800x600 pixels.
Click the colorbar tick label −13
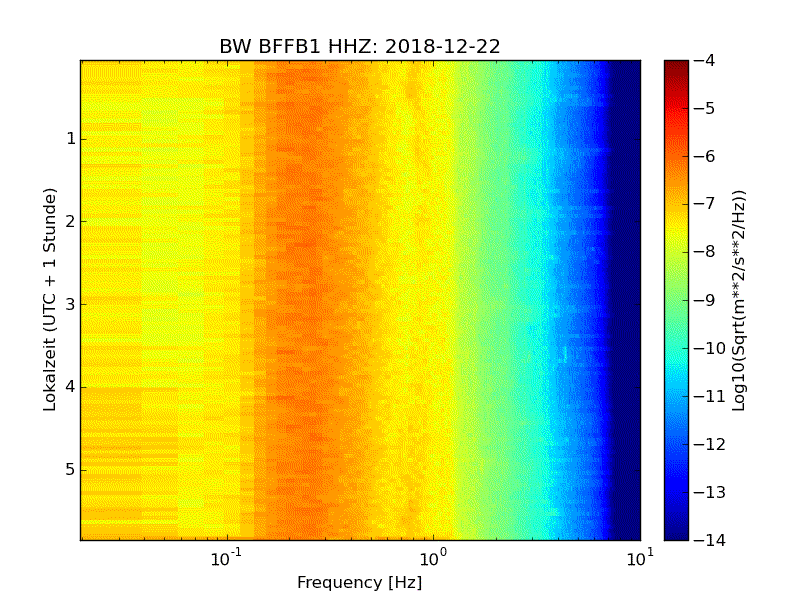point(709,492)
